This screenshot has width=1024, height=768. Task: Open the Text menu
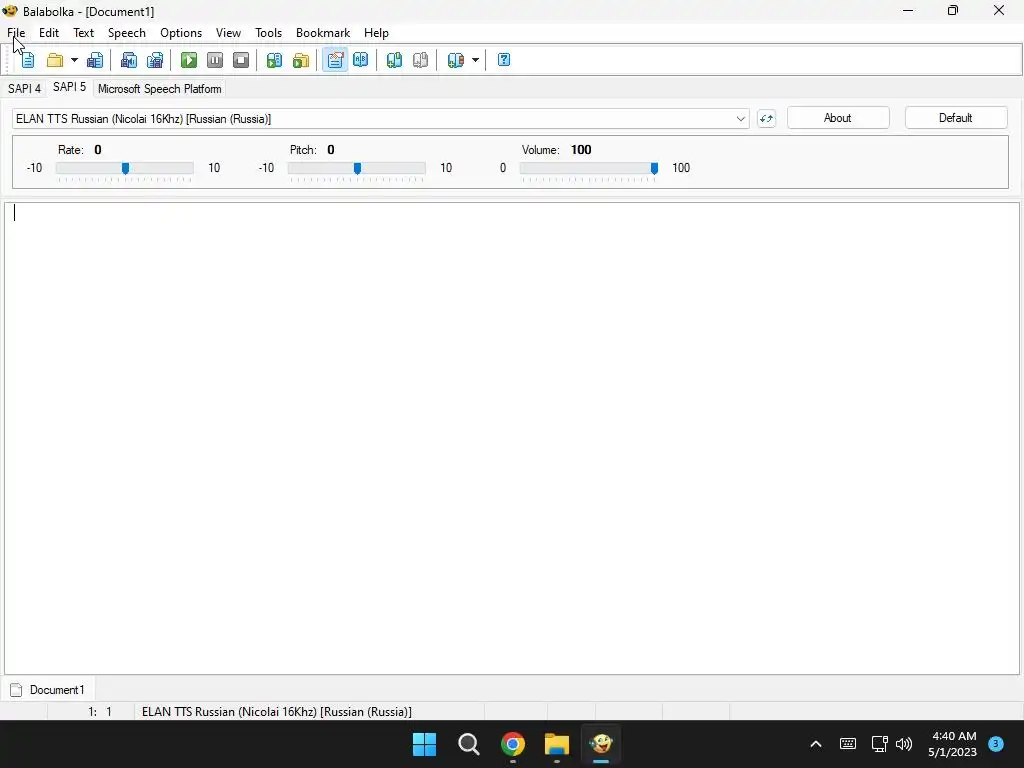click(x=84, y=33)
